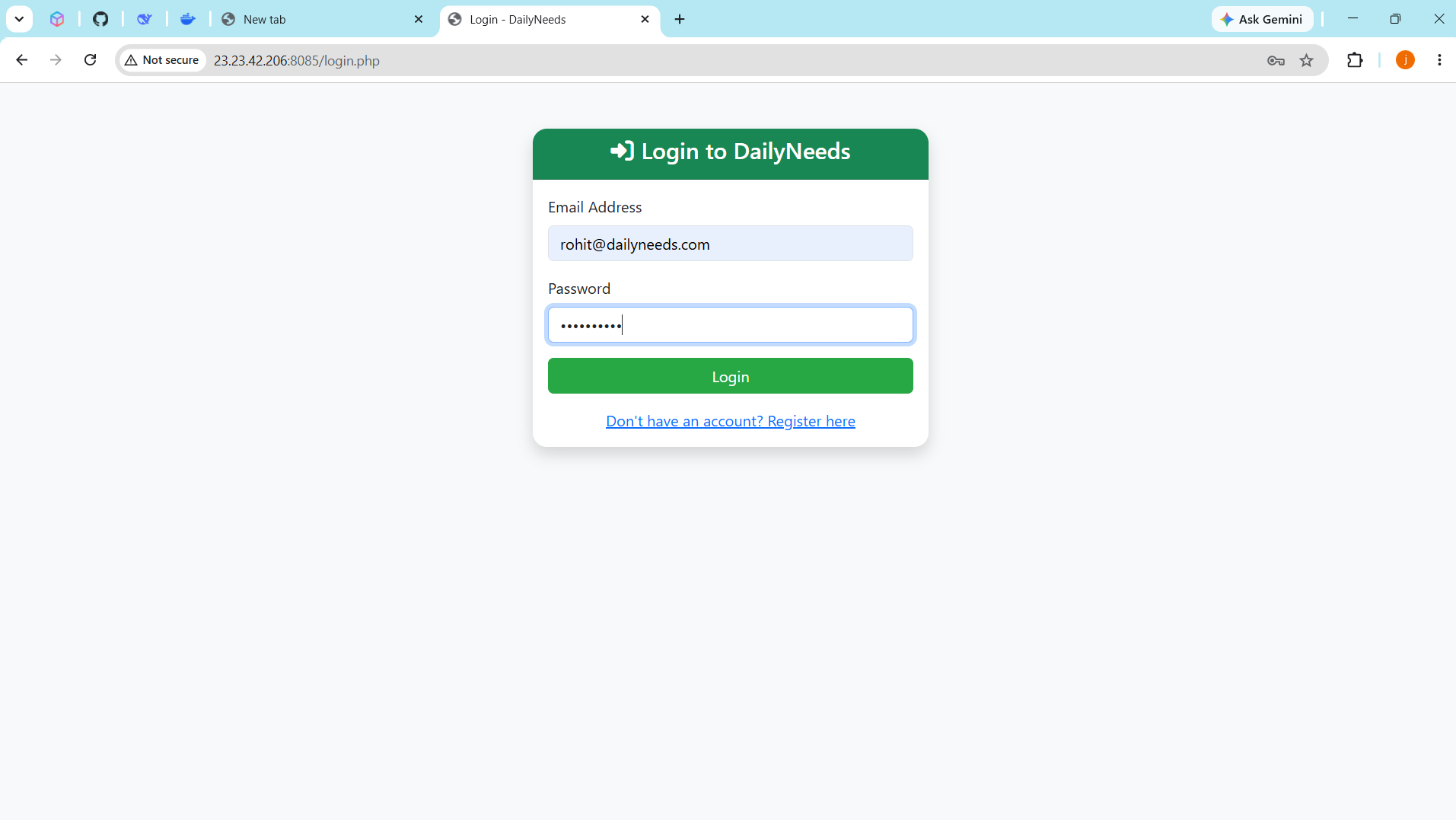Viewport: 1456px width, 820px height.
Task: Switch to the New tab tab
Action: point(323,19)
